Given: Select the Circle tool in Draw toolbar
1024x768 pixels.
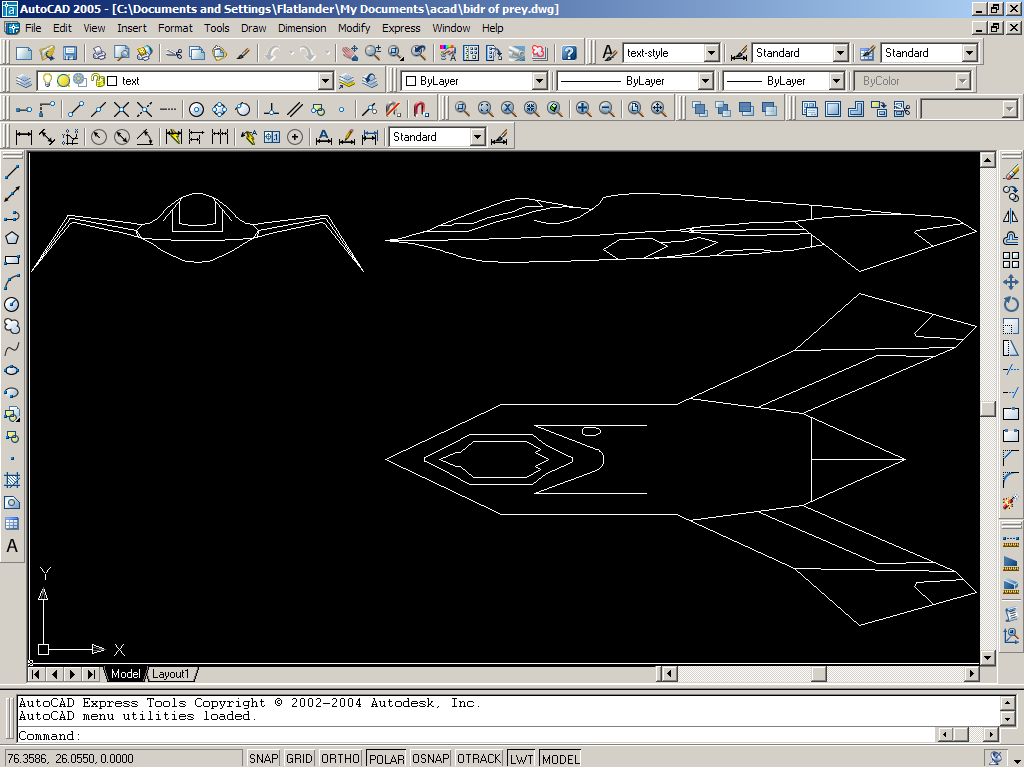Looking at the screenshot, I should [12, 304].
